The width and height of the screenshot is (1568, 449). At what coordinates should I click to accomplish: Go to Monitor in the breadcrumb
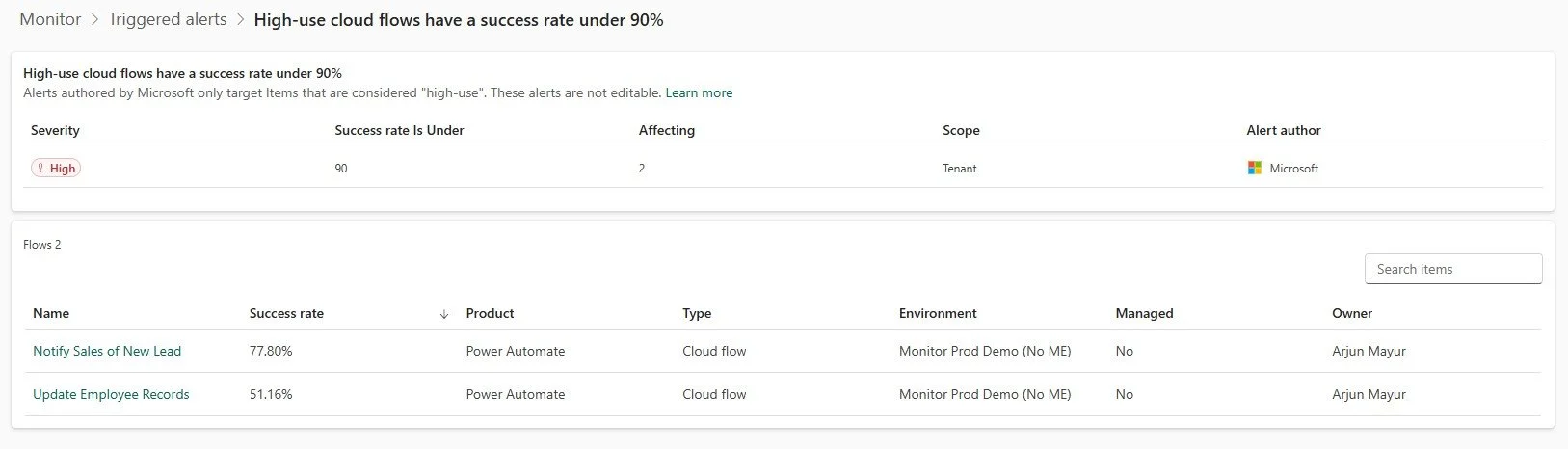pos(50,19)
